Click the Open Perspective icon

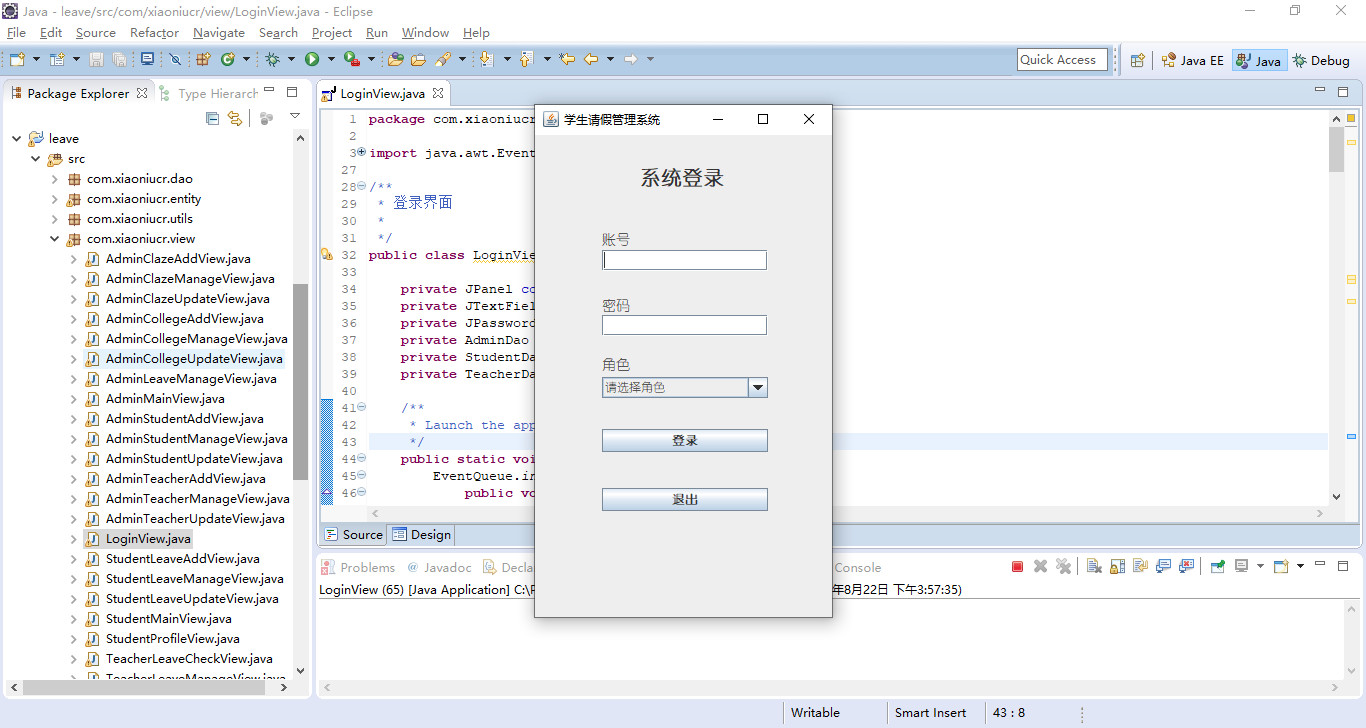pos(1137,60)
